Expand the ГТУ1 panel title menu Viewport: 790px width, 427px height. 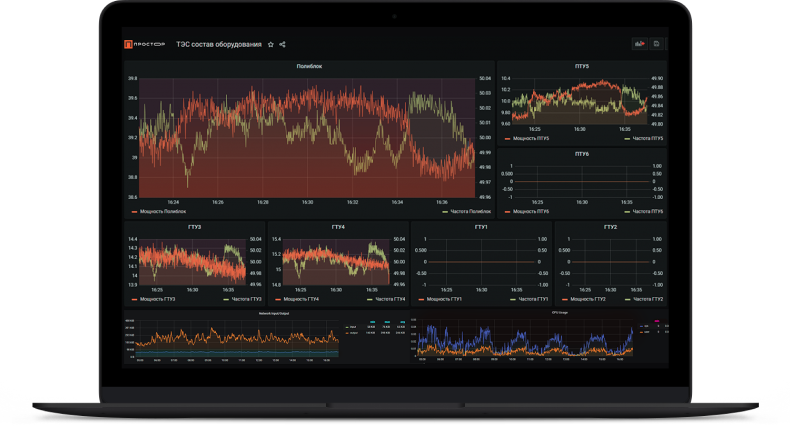point(481,227)
